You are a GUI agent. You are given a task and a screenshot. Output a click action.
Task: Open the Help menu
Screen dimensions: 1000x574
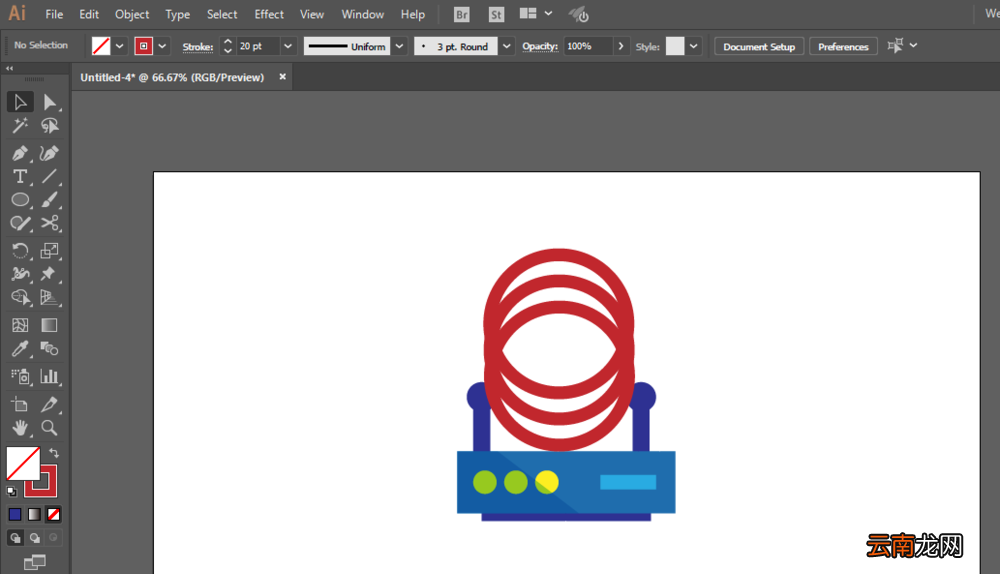click(413, 14)
